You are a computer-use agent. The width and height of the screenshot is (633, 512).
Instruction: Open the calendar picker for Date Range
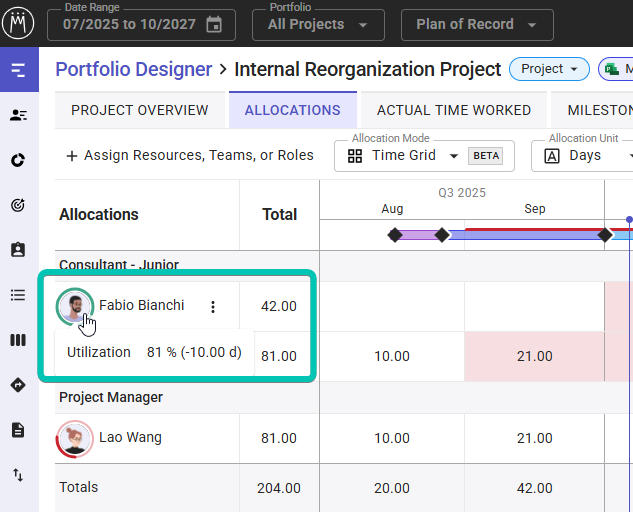click(214, 24)
